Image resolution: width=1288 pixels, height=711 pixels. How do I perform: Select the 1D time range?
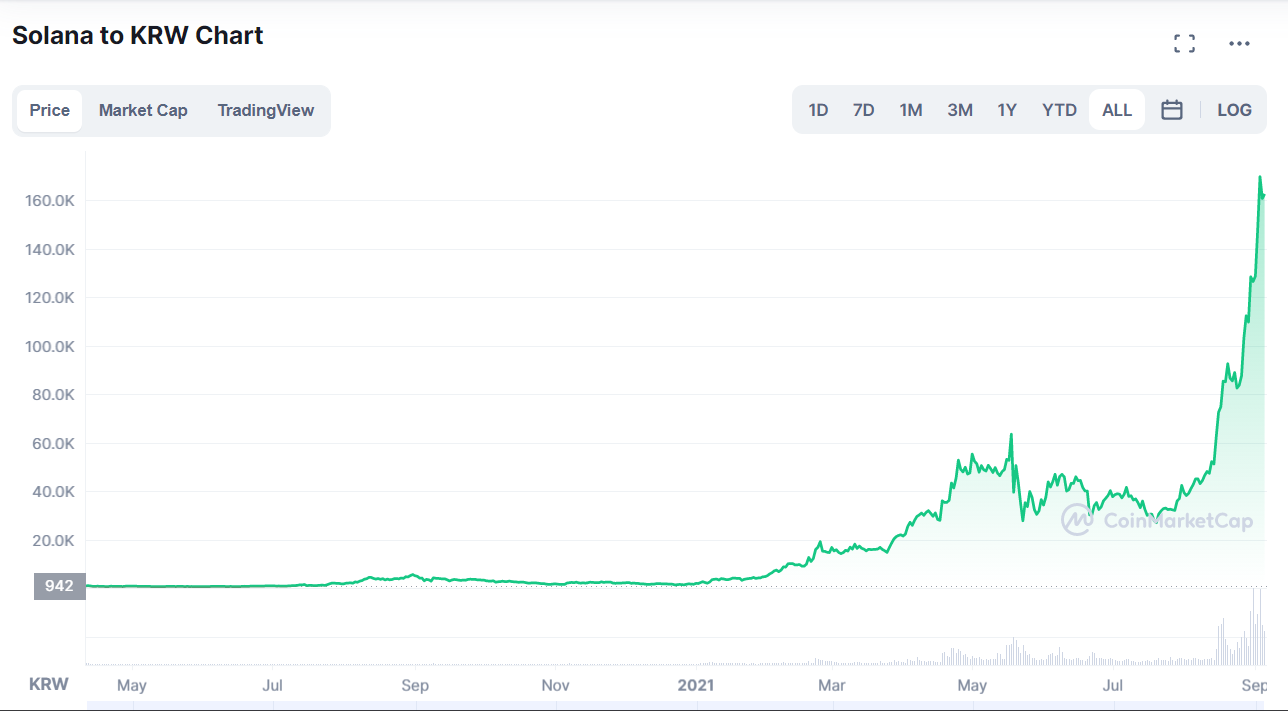(818, 110)
